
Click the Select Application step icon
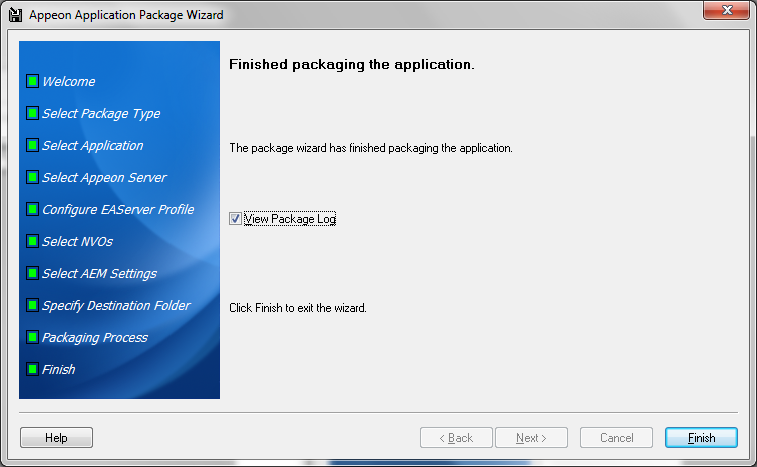(x=32, y=145)
